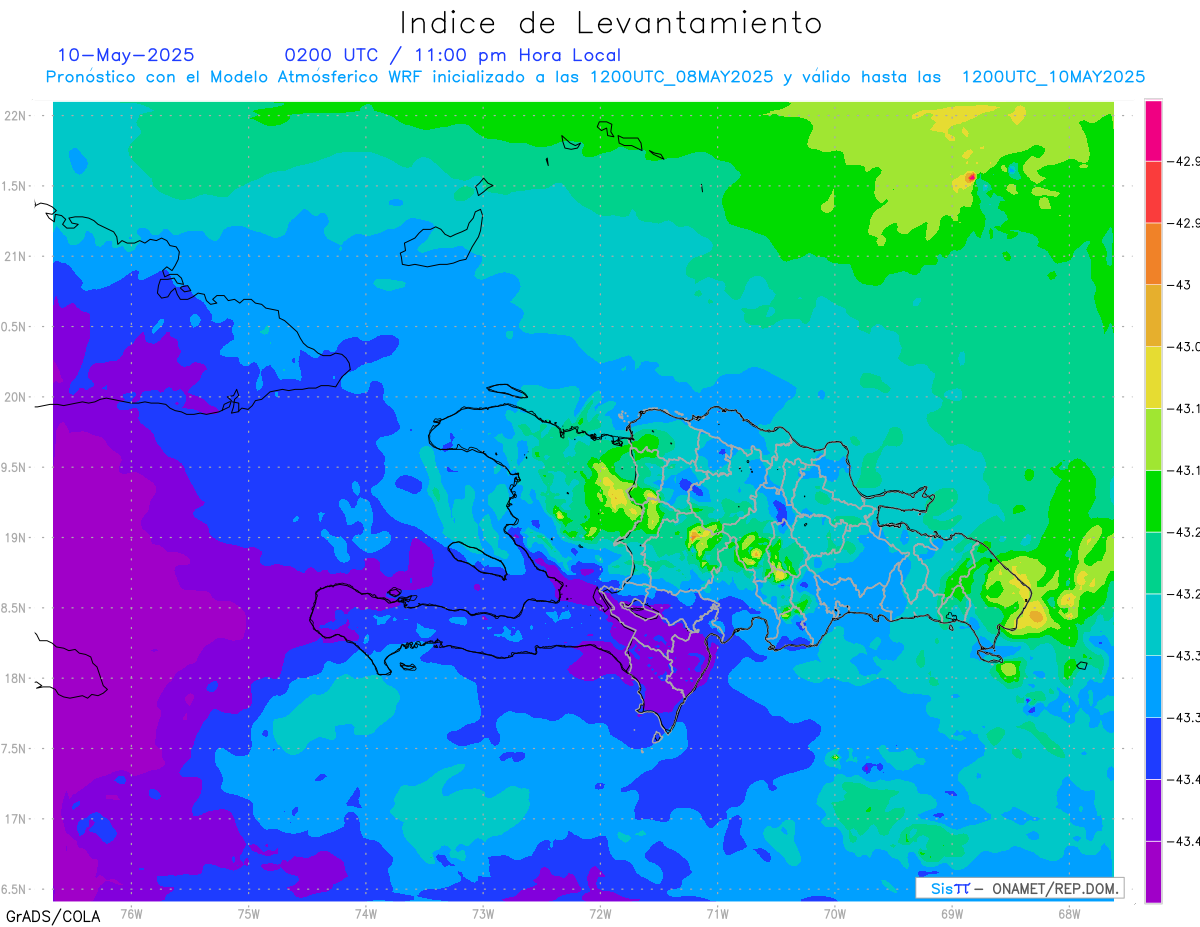
Task: Select the royal blue swatch on the color bar
Action: coord(1153,748)
